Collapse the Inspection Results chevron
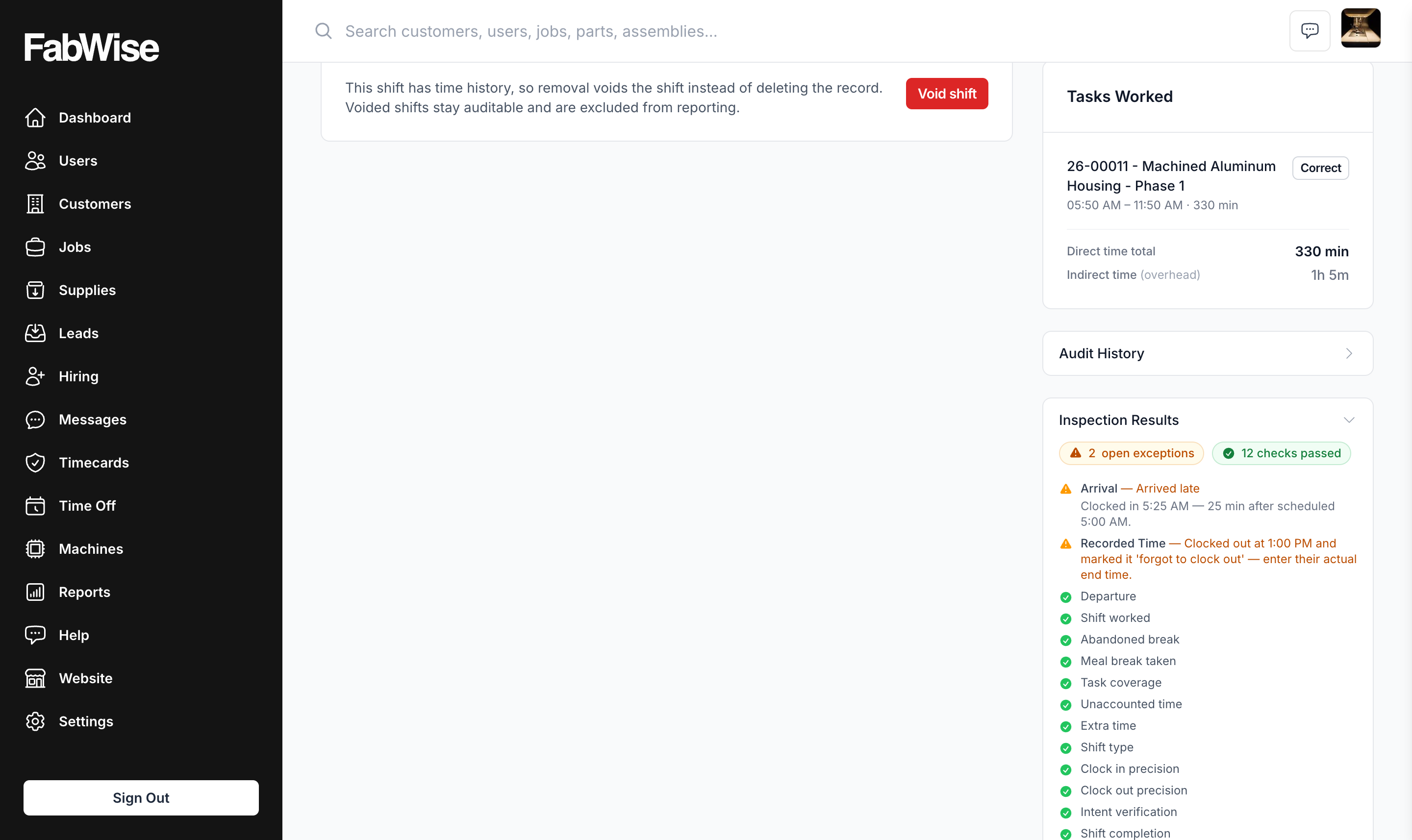 click(x=1349, y=420)
